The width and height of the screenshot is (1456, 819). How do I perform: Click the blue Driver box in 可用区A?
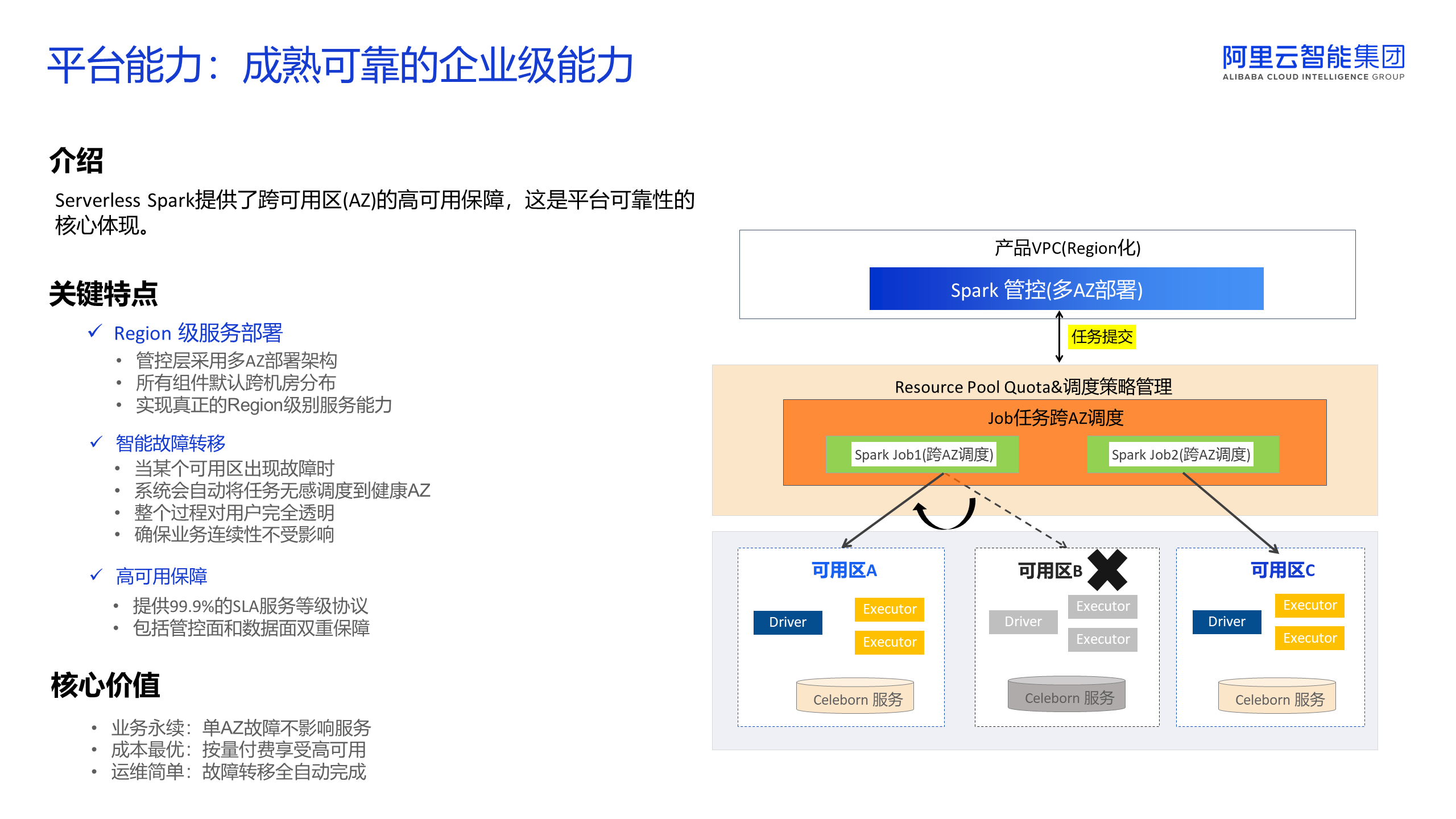788,622
